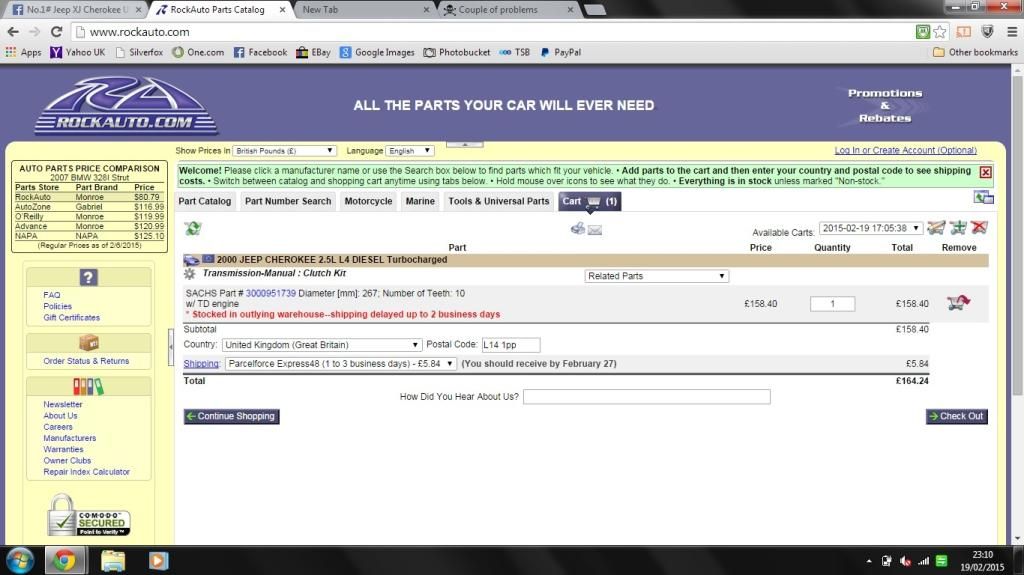This screenshot has width=1024, height=575.
Task: Go back with browser arrow
Action: [x=13, y=31]
